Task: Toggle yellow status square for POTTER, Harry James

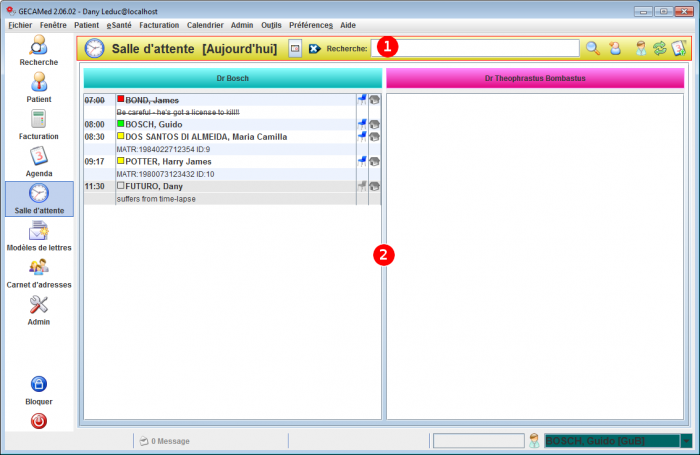Action: (121, 161)
